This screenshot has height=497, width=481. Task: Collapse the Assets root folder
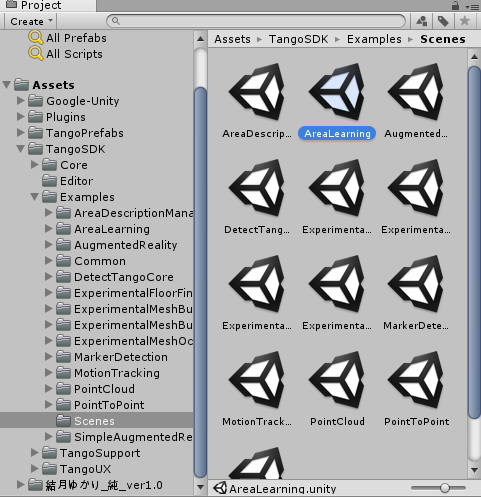[x=7, y=85]
